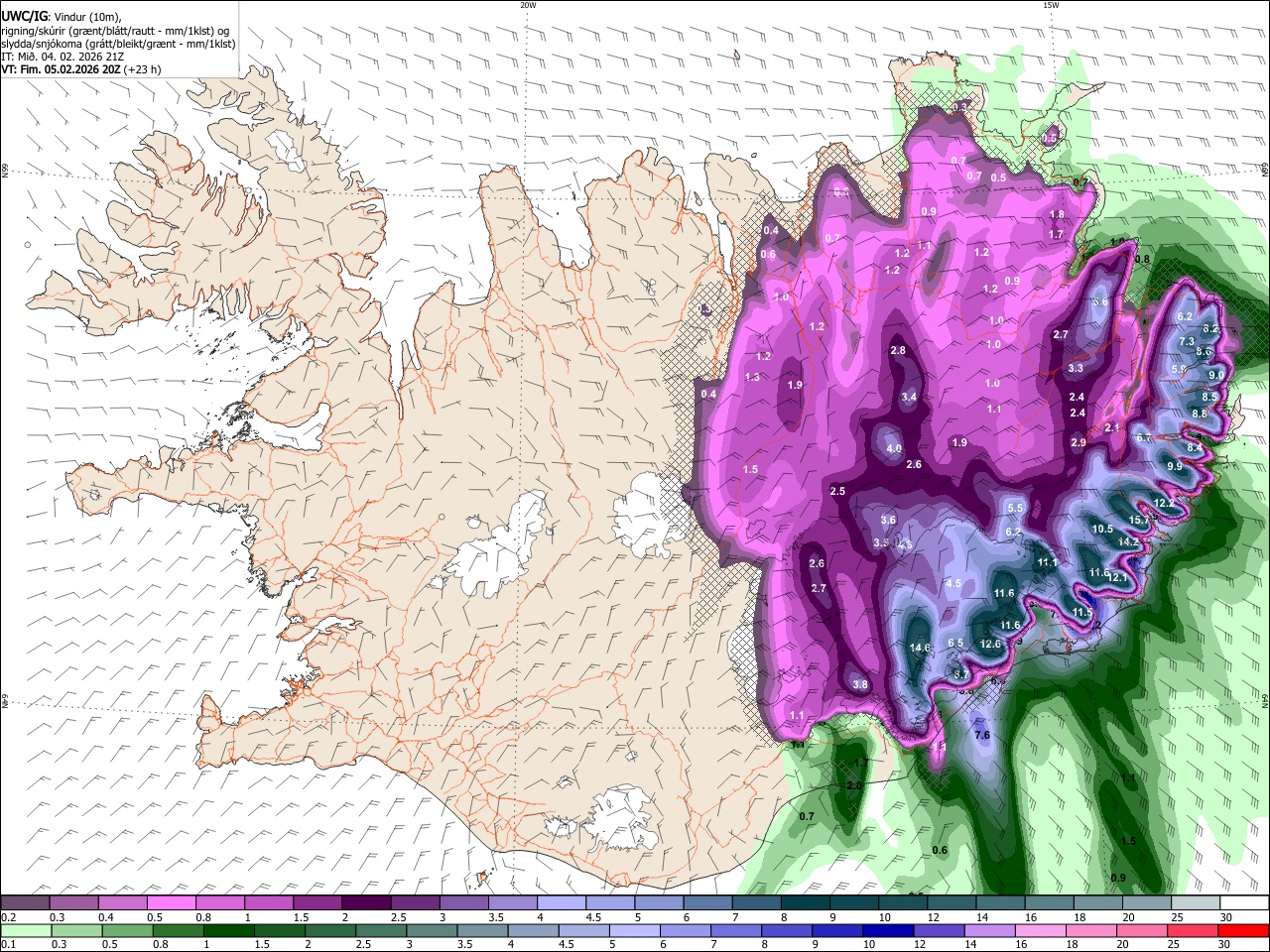Click the 12.6 precipitation value on map

pyautogui.click(x=990, y=644)
